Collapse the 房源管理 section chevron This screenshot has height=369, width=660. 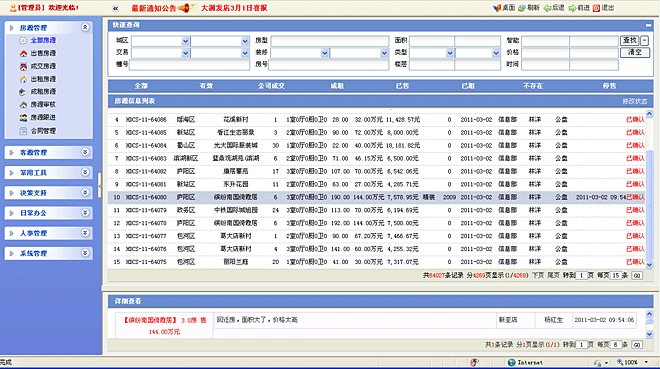[85, 27]
